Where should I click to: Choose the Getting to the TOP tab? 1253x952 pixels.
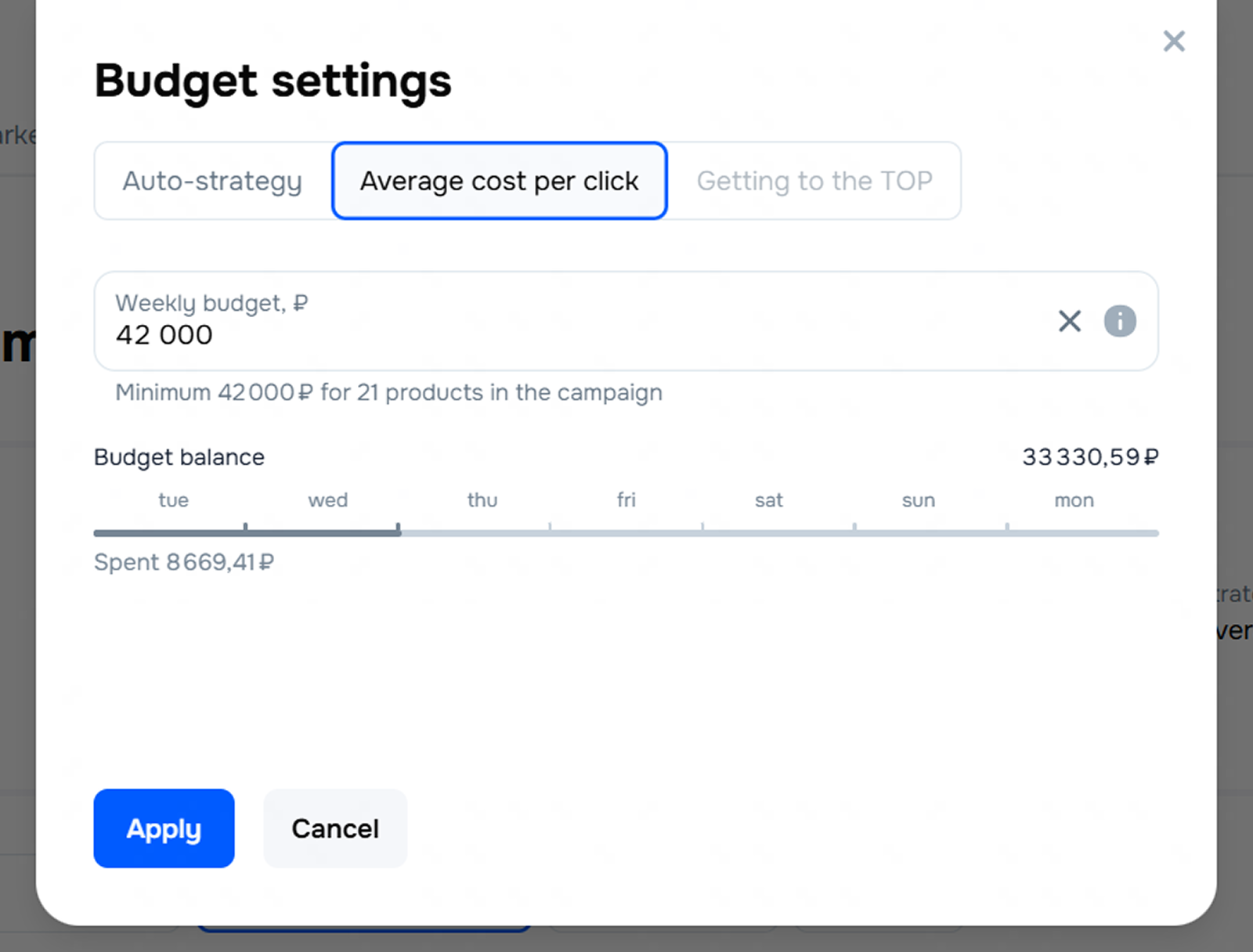point(814,181)
